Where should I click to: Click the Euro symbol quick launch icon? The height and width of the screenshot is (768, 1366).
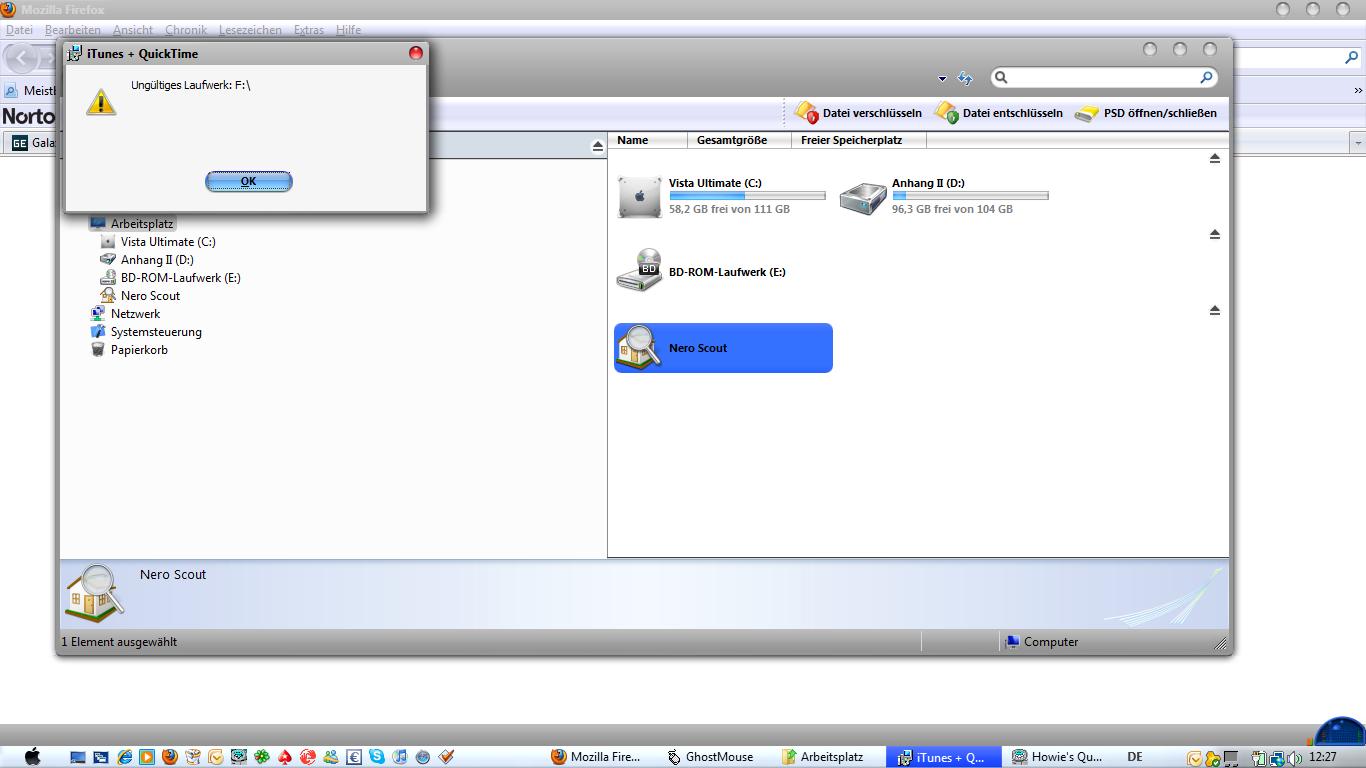354,757
